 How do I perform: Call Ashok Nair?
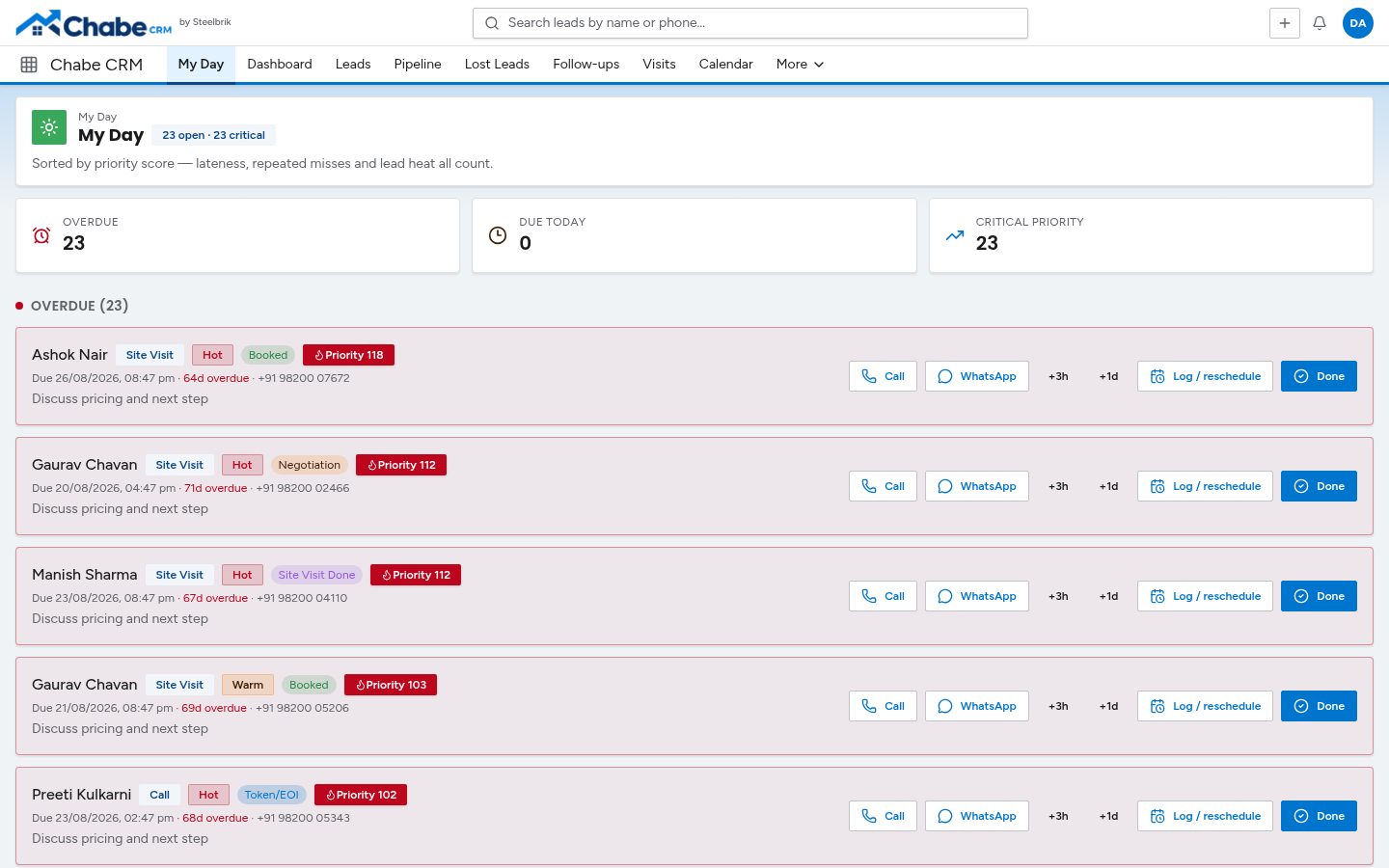pyautogui.click(x=883, y=376)
